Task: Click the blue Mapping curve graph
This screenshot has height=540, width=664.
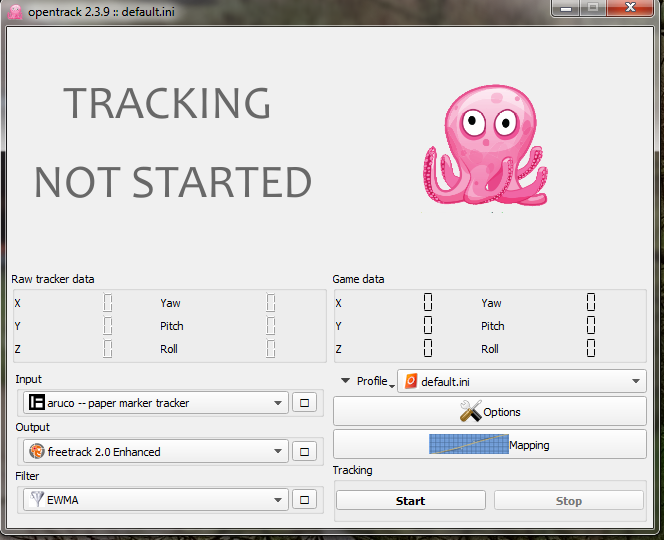Action: [x=468, y=444]
